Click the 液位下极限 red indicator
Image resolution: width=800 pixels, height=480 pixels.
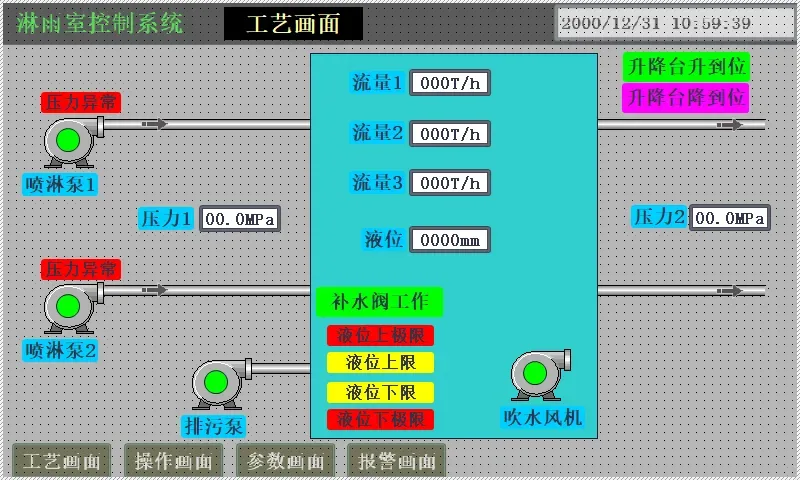381,419
